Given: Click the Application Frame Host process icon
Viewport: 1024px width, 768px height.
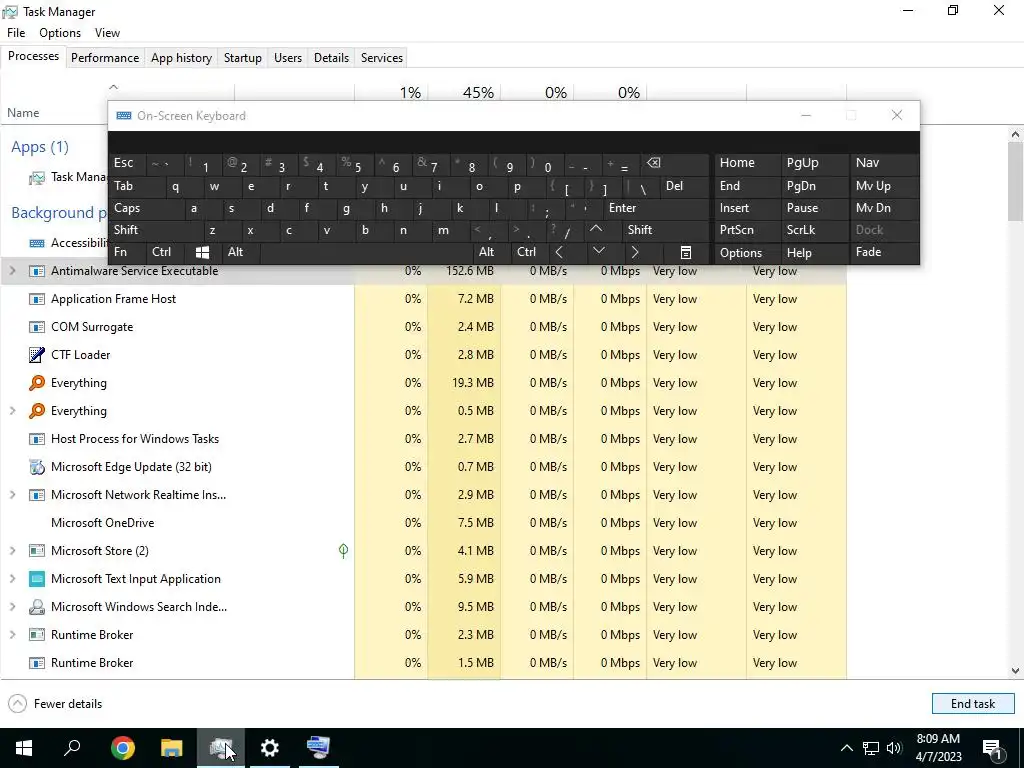Looking at the screenshot, I should pyautogui.click(x=37, y=299).
